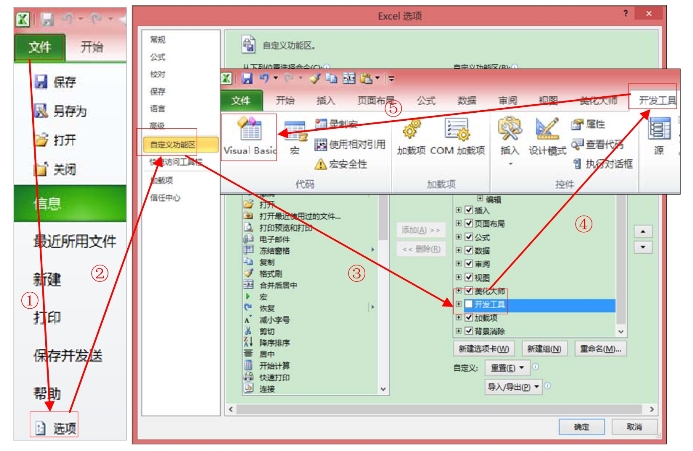693x451 pixels.
Task: Expand the 页面布局 tree node
Action: tap(459, 223)
